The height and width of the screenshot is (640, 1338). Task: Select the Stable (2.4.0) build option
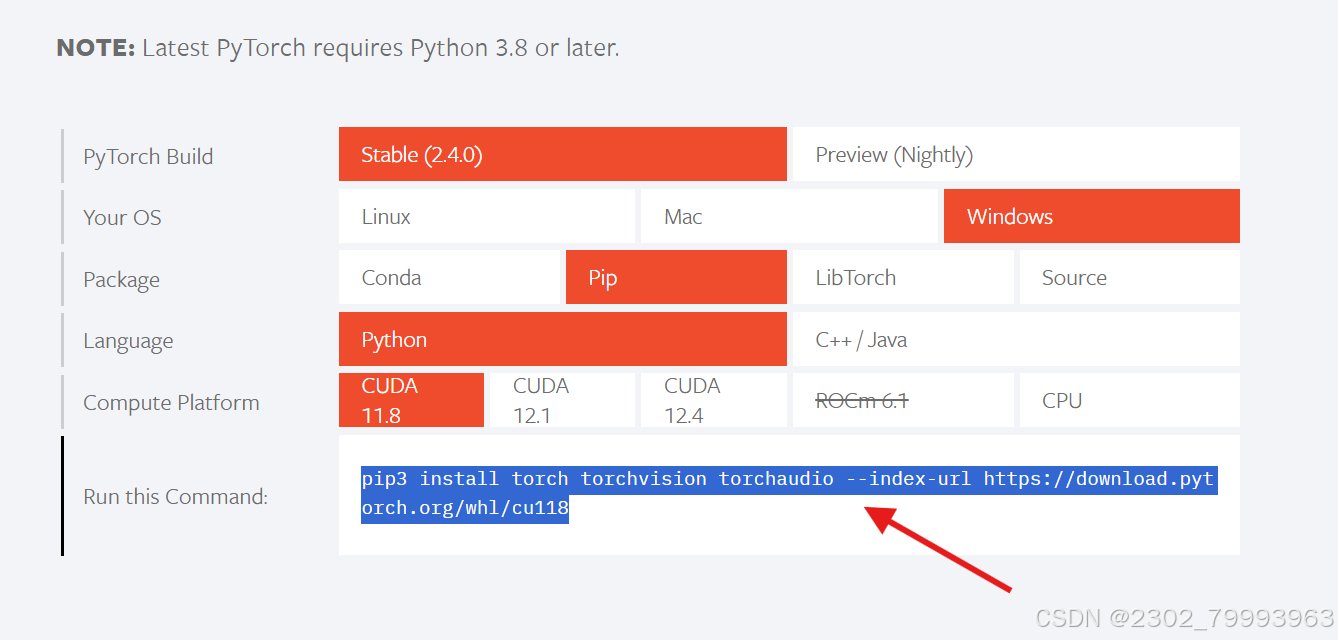(563, 154)
